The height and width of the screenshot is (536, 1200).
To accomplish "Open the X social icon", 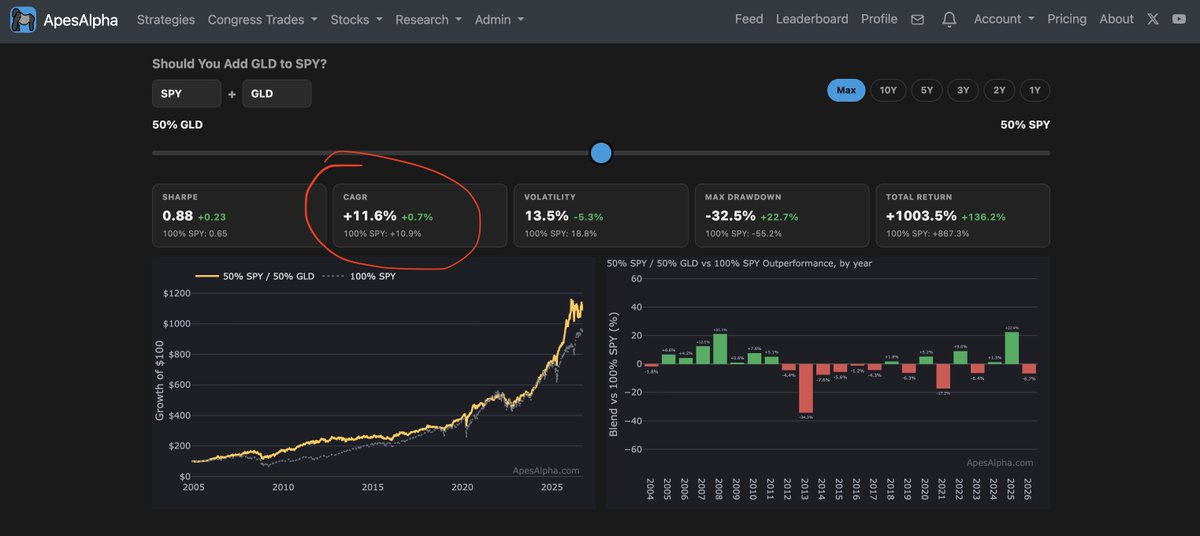I will [1155, 19].
